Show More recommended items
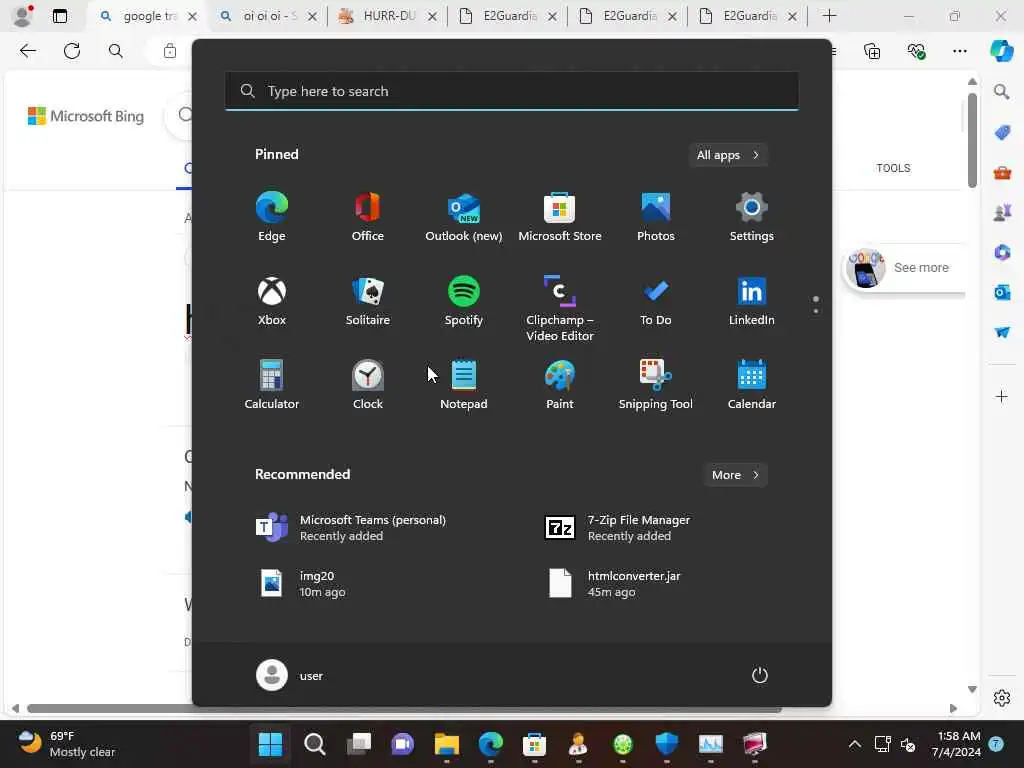Image resolution: width=1024 pixels, height=768 pixels. 735,475
